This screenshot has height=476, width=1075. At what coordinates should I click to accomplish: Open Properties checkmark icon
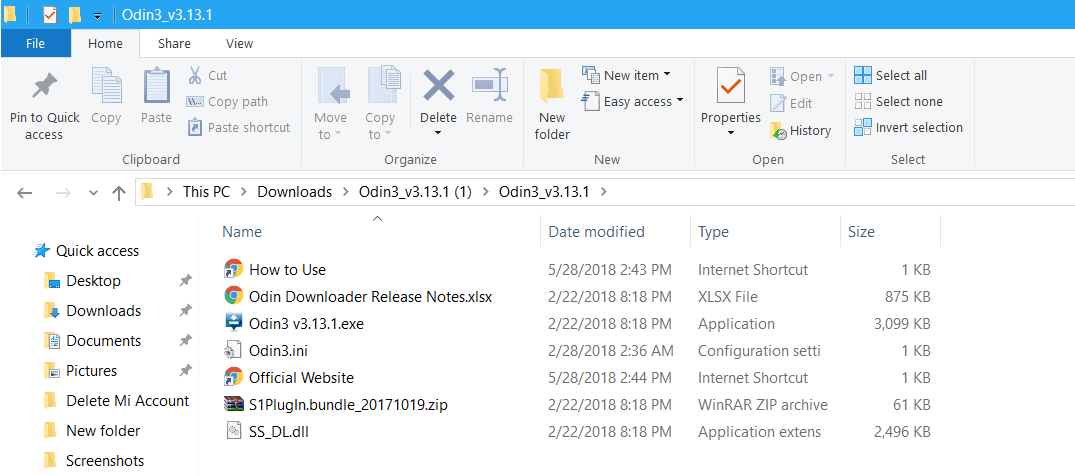coord(731,85)
